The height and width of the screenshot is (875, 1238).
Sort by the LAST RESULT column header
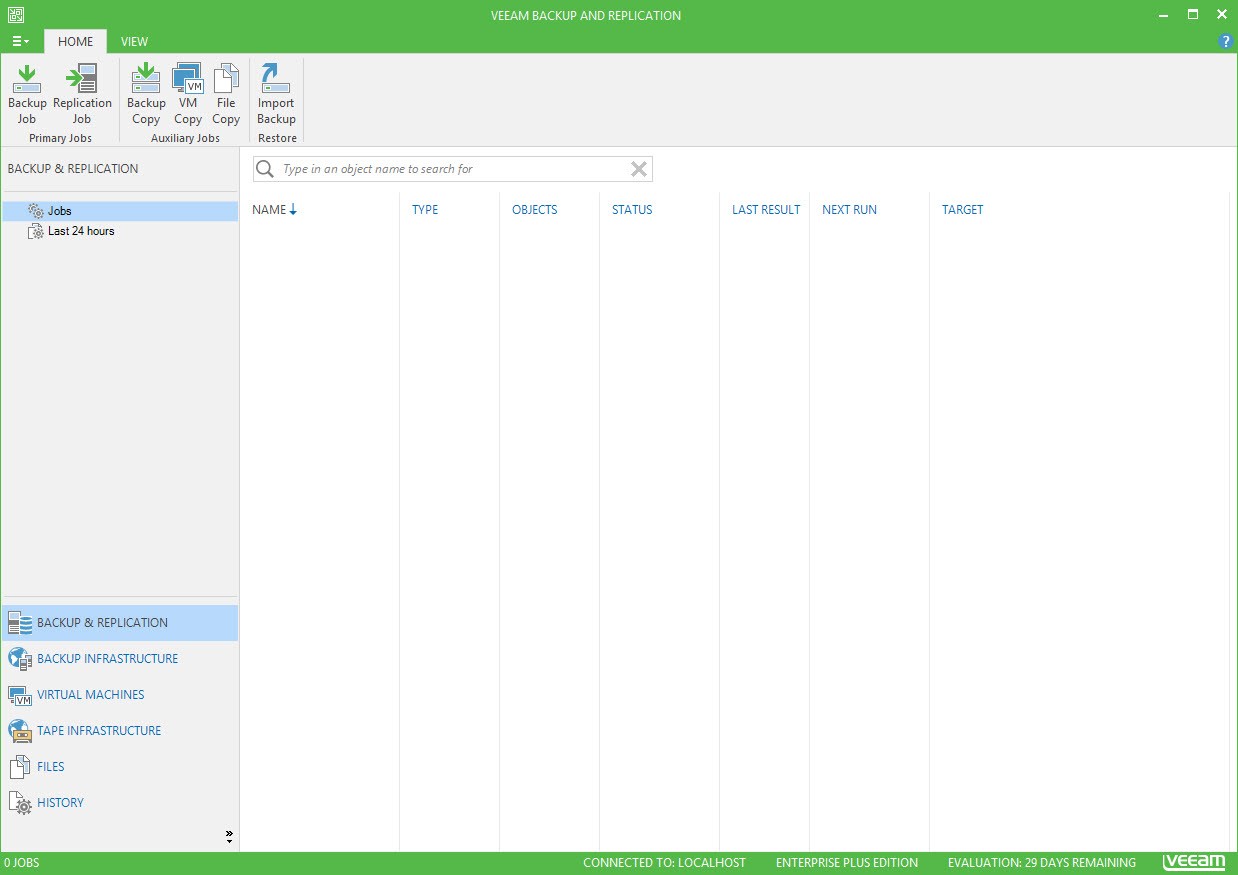(765, 210)
